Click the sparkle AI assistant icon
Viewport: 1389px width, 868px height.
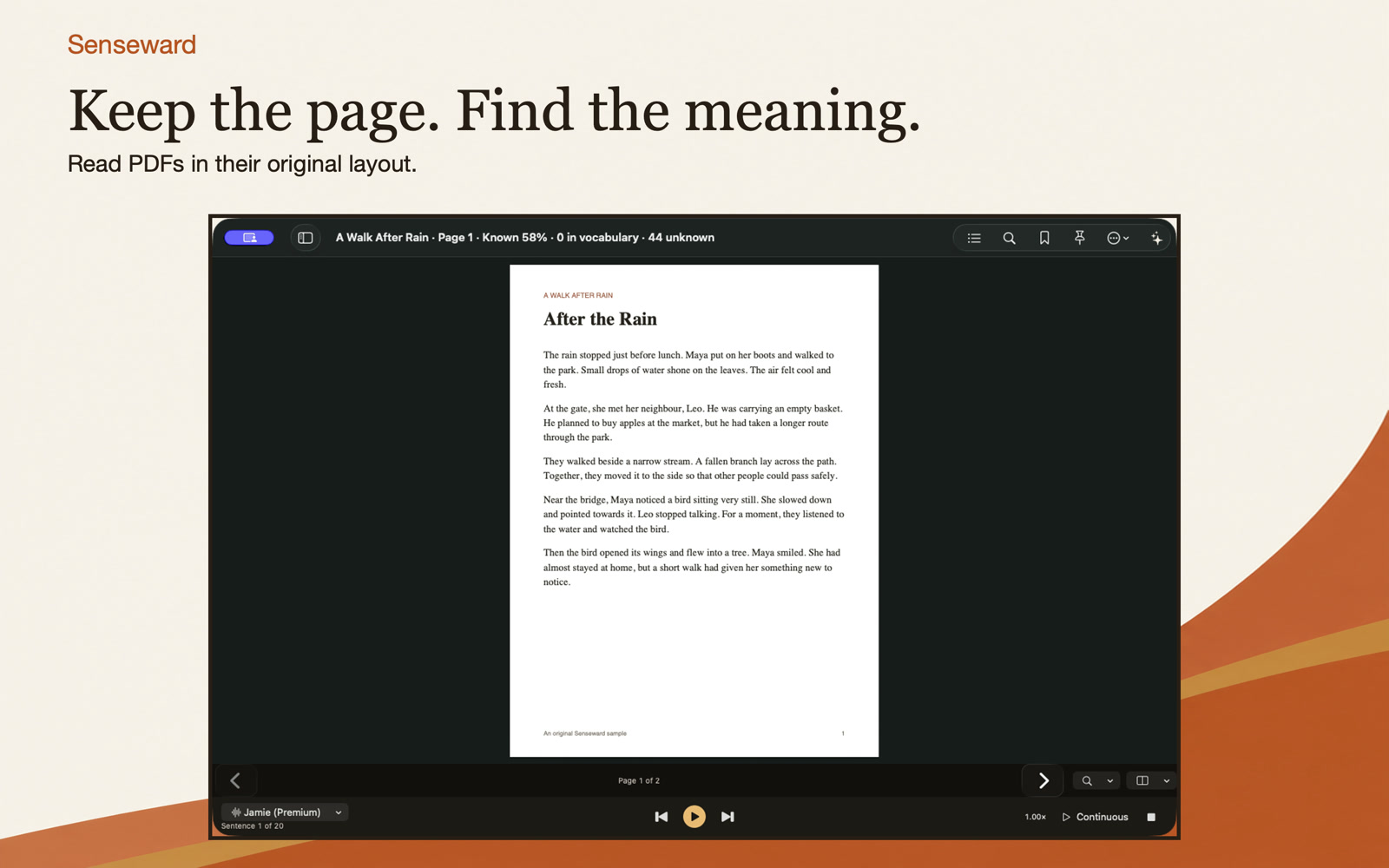(x=1156, y=238)
